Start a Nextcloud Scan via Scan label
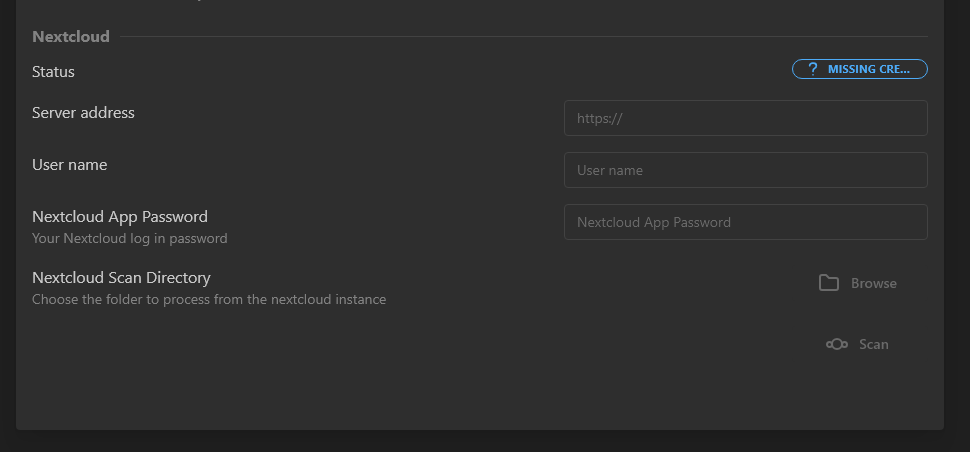The image size is (970, 452). coord(873,344)
